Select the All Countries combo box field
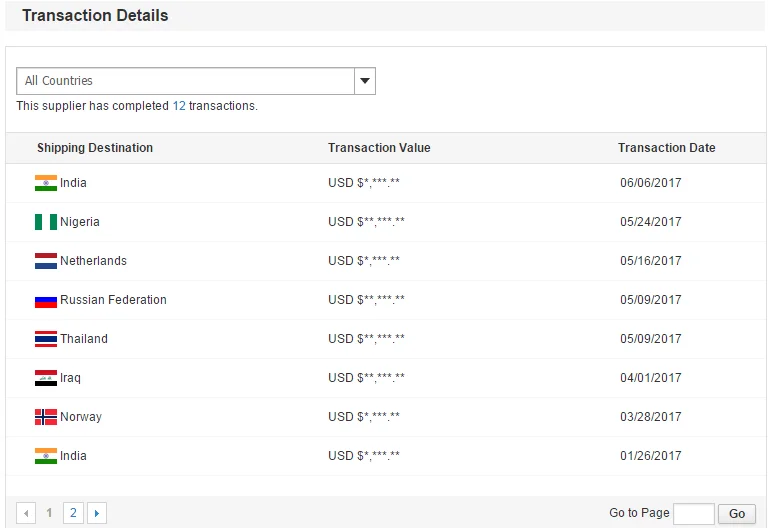773x528 pixels. pos(196,81)
